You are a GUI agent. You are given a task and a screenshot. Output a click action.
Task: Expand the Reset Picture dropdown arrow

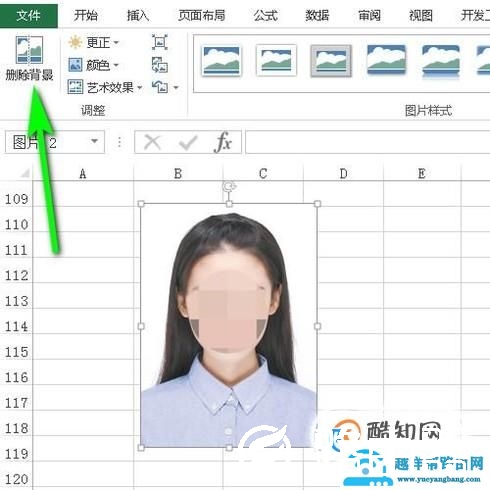coord(176,88)
